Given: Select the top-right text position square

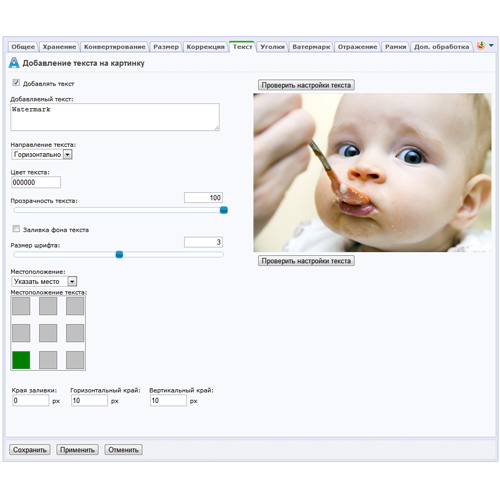Looking at the screenshot, I should [75, 306].
